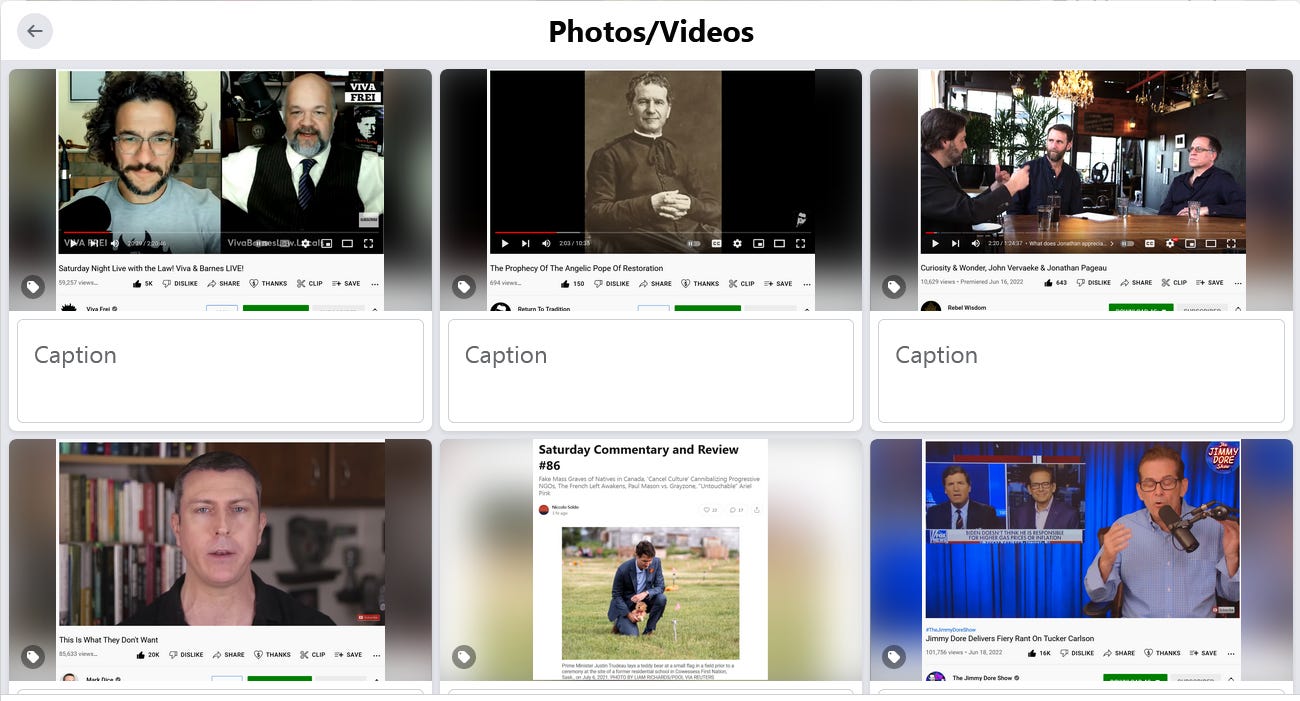The width and height of the screenshot is (1300, 701).
Task: Tag the Curiosity & Wonder Vervaeke photo
Action: [894, 287]
